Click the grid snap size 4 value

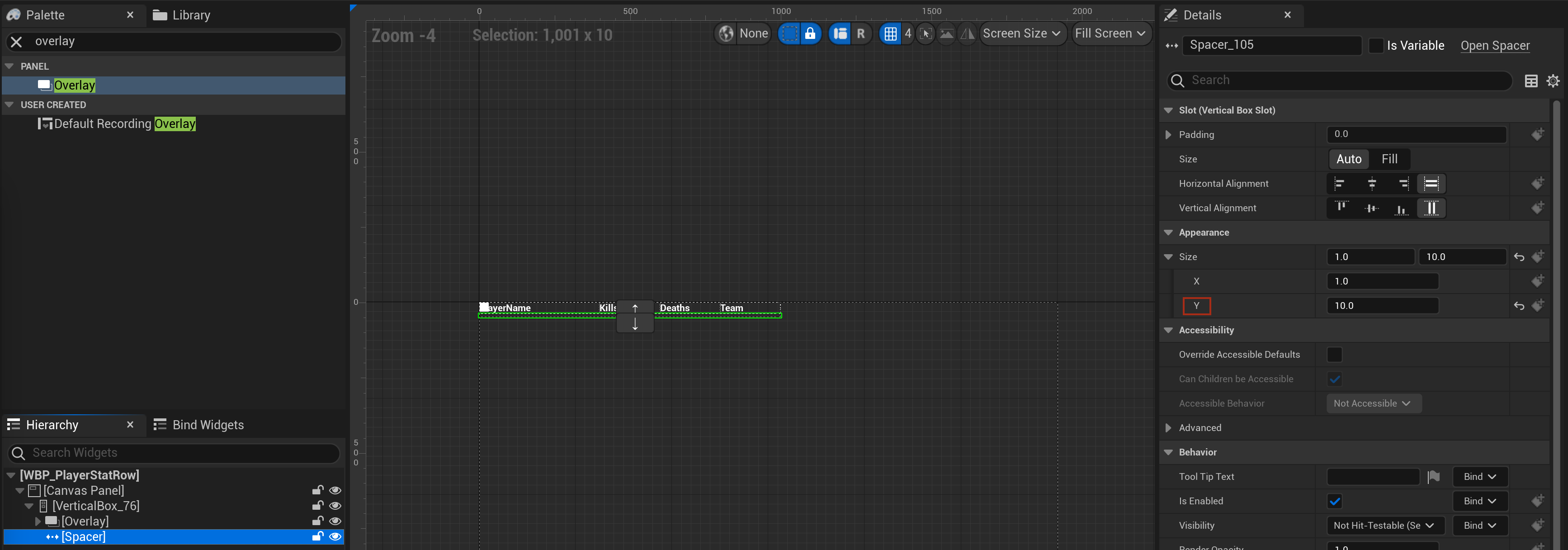(907, 33)
